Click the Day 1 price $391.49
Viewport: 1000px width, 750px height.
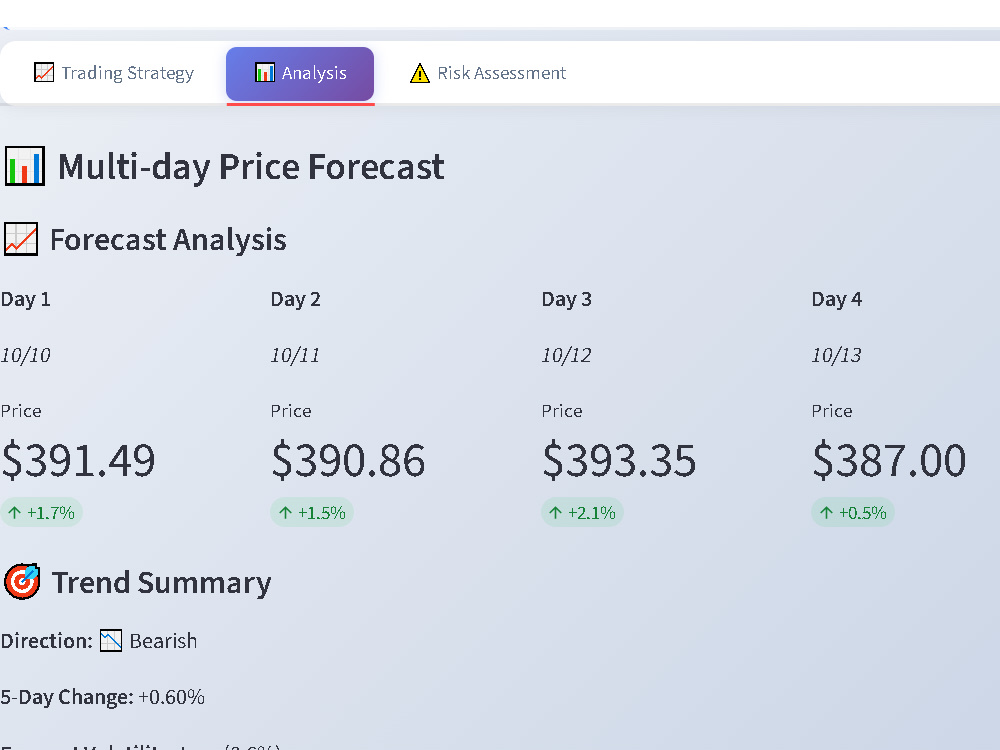(x=78, y=460)
